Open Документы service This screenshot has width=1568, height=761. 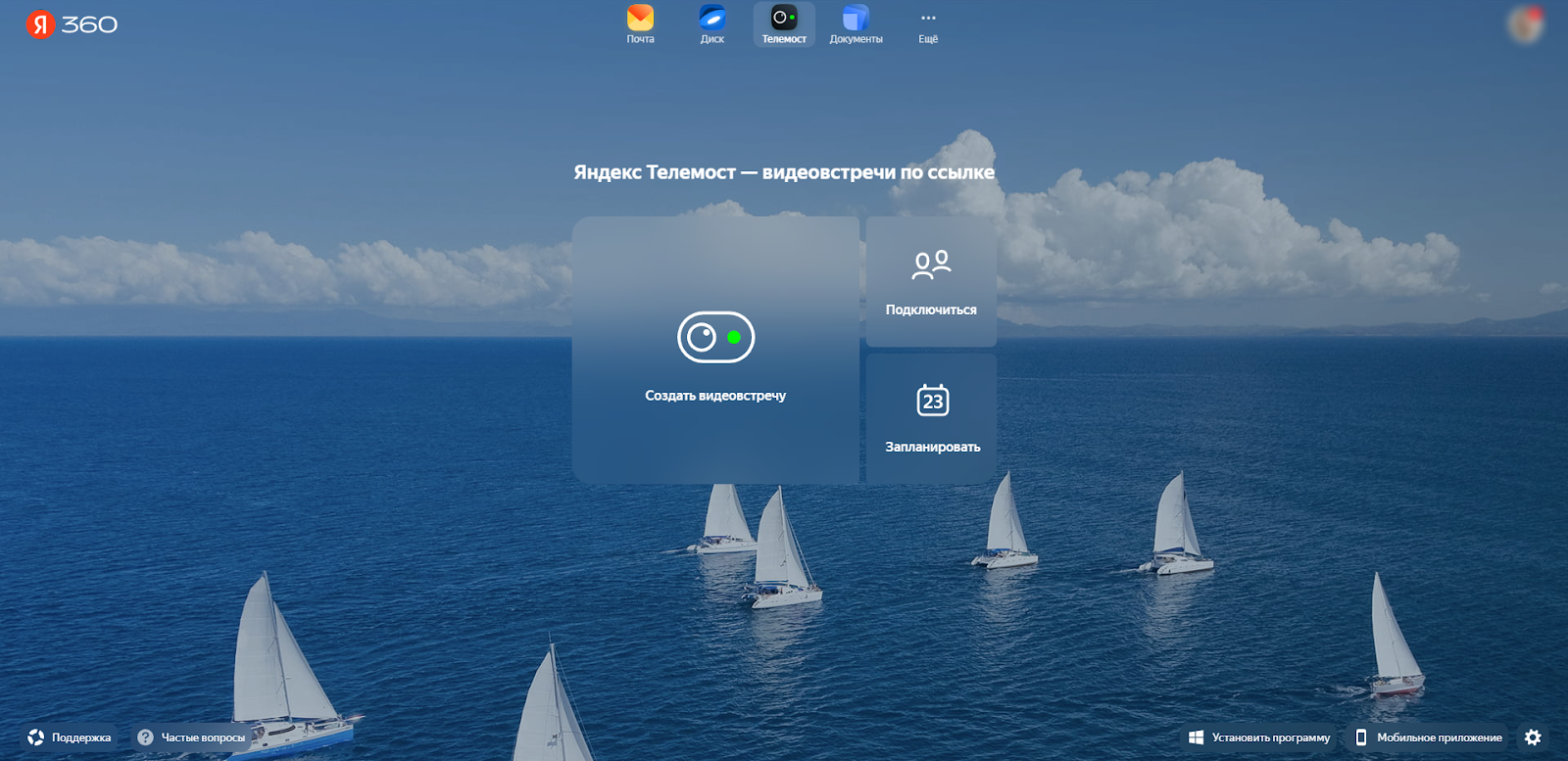click(856, 24)
